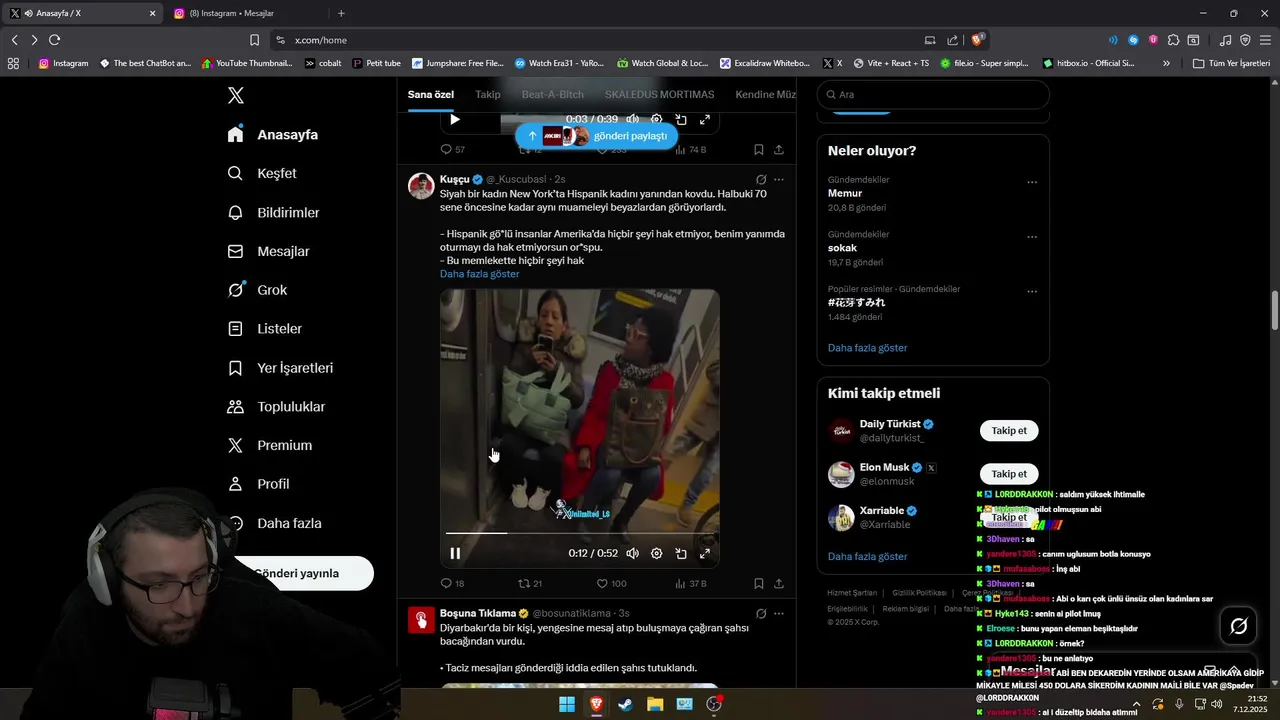Open Grok from the sidebar
The width and height of the screenshot is (1280, 720).
pyautogui.click(x=258, y=290)
